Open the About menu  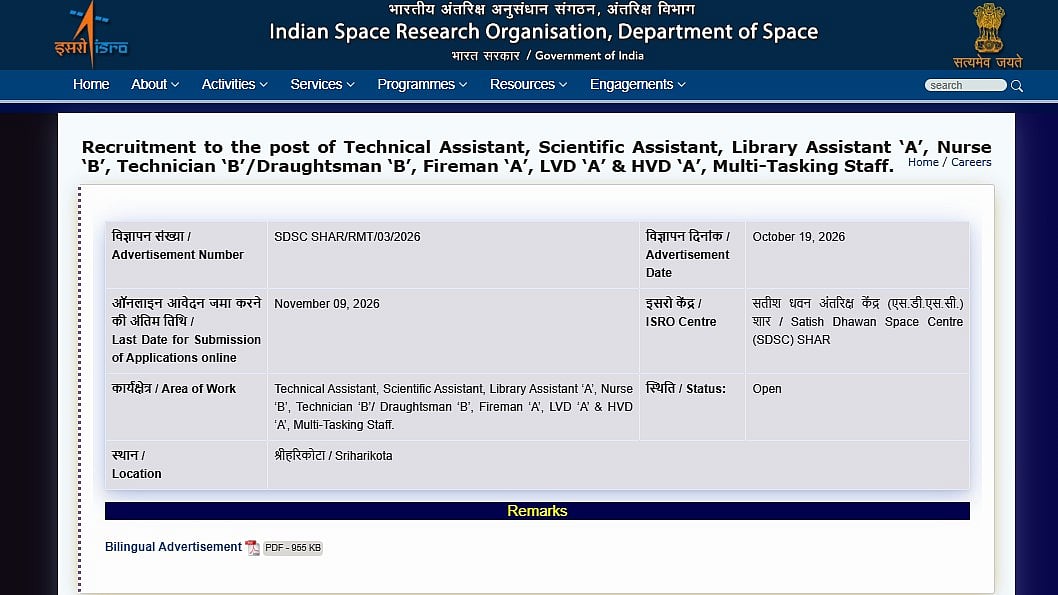tap(155, 84)
